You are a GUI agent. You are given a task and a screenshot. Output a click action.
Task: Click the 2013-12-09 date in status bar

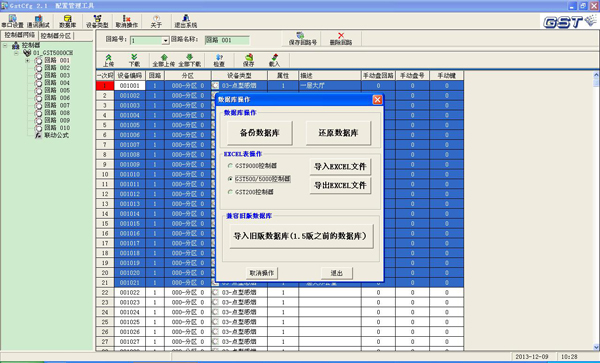click(532, 356)
